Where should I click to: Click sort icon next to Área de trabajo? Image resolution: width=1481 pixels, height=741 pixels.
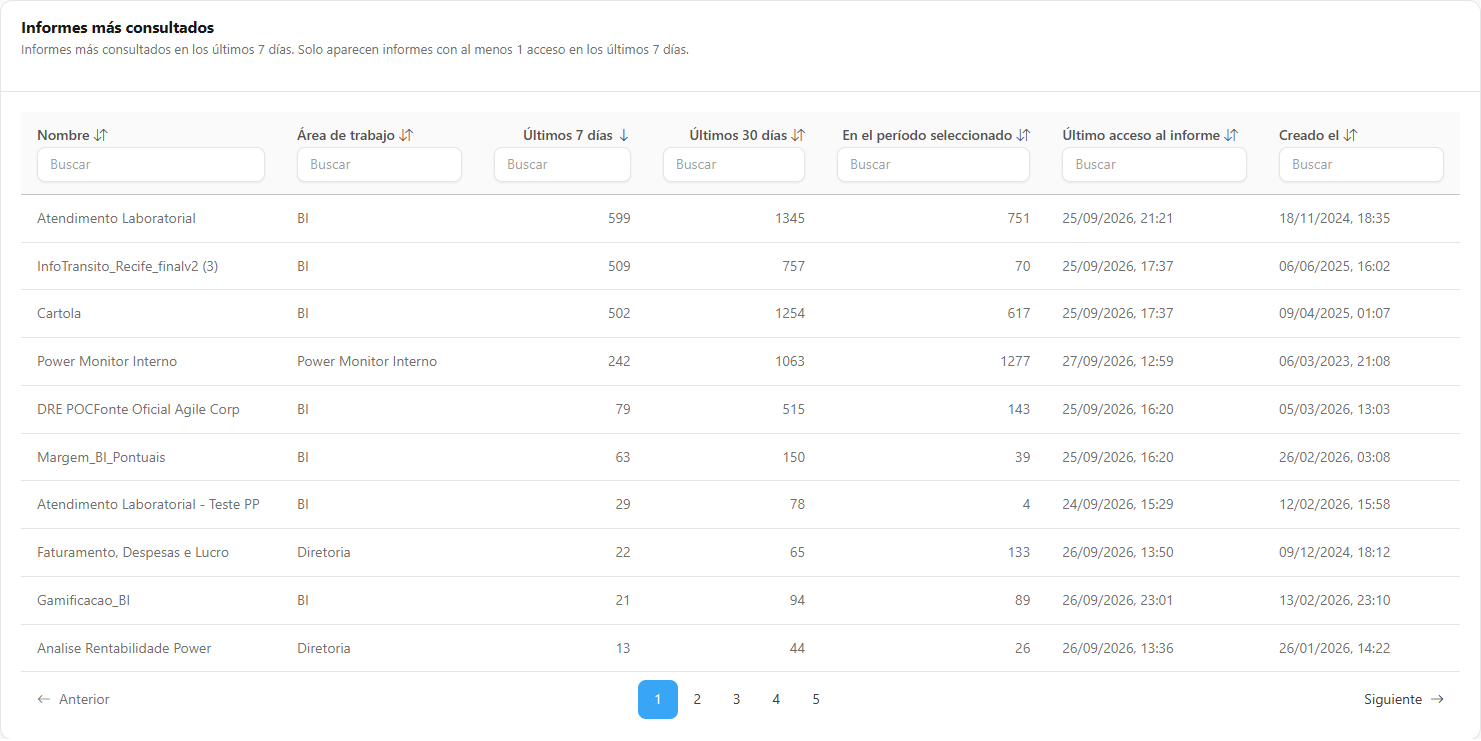point(406,135)
